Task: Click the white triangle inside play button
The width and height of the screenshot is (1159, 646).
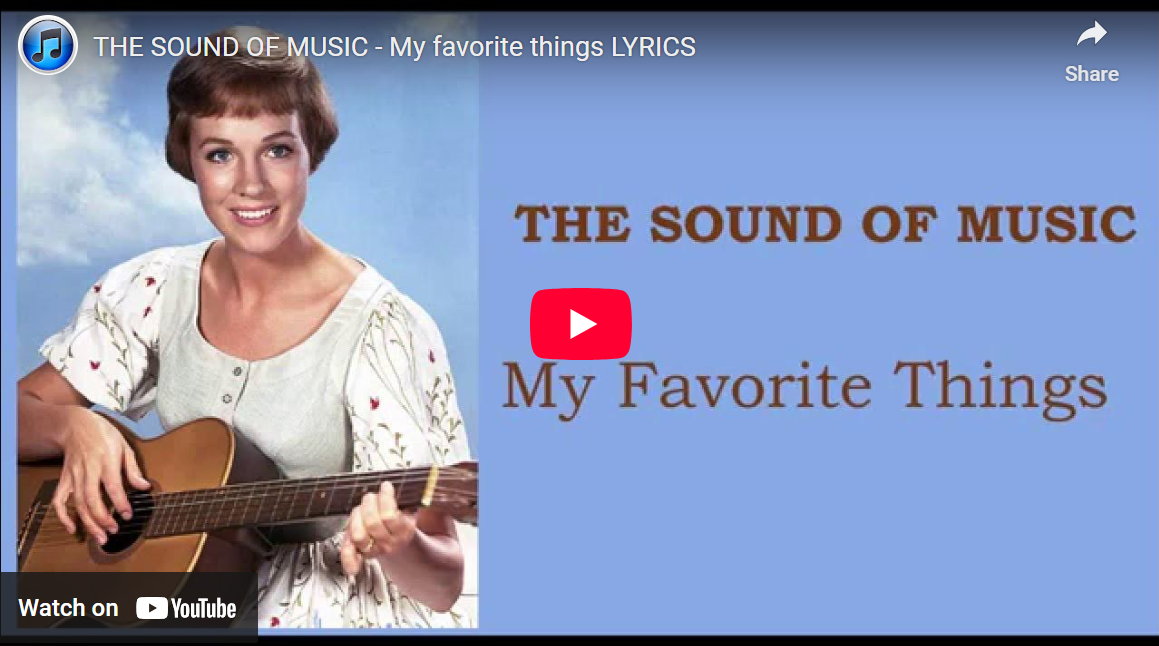Action: 582,324
